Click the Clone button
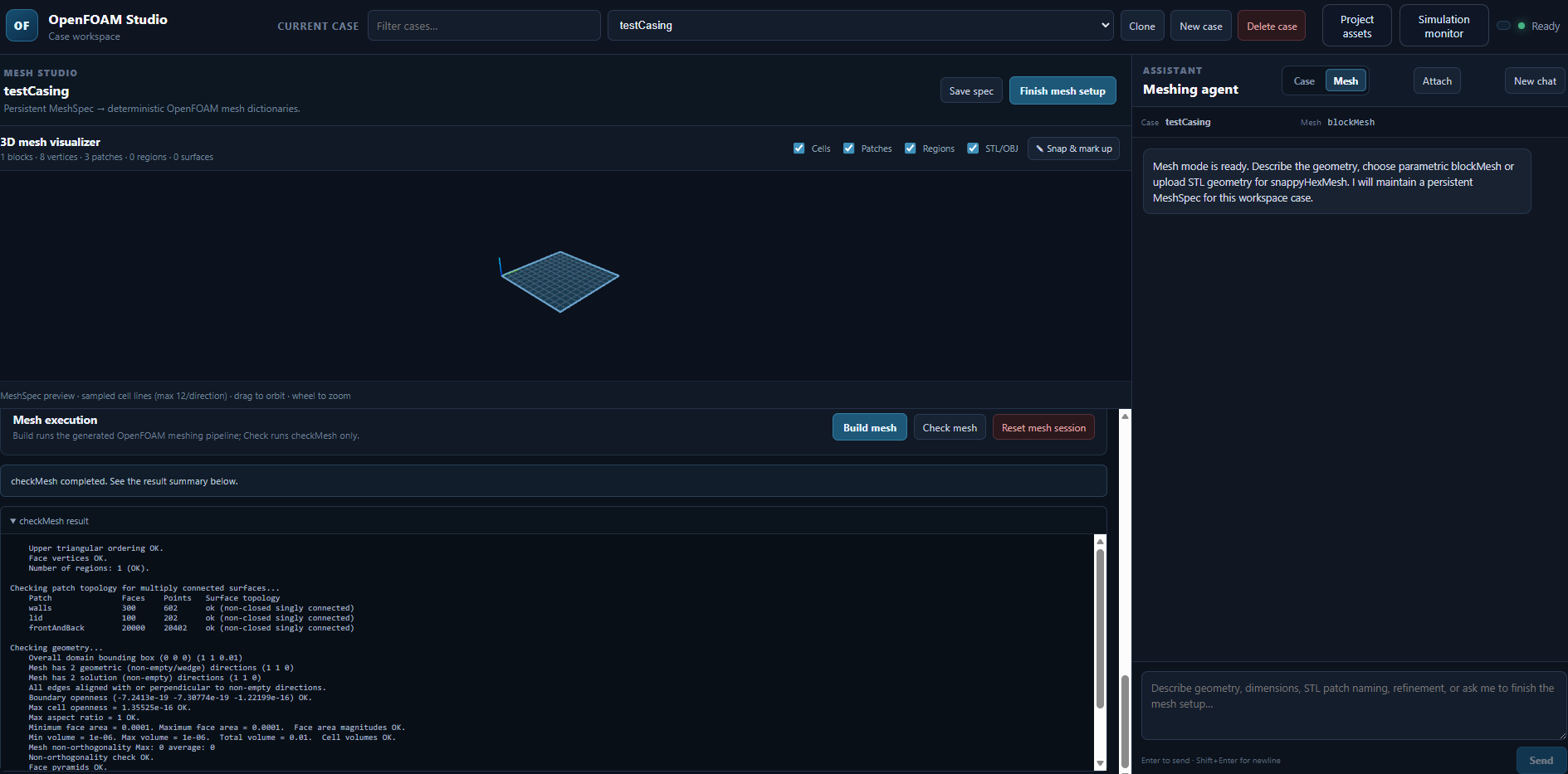Screen dimensions: 1568x774 pos(1142,27)
